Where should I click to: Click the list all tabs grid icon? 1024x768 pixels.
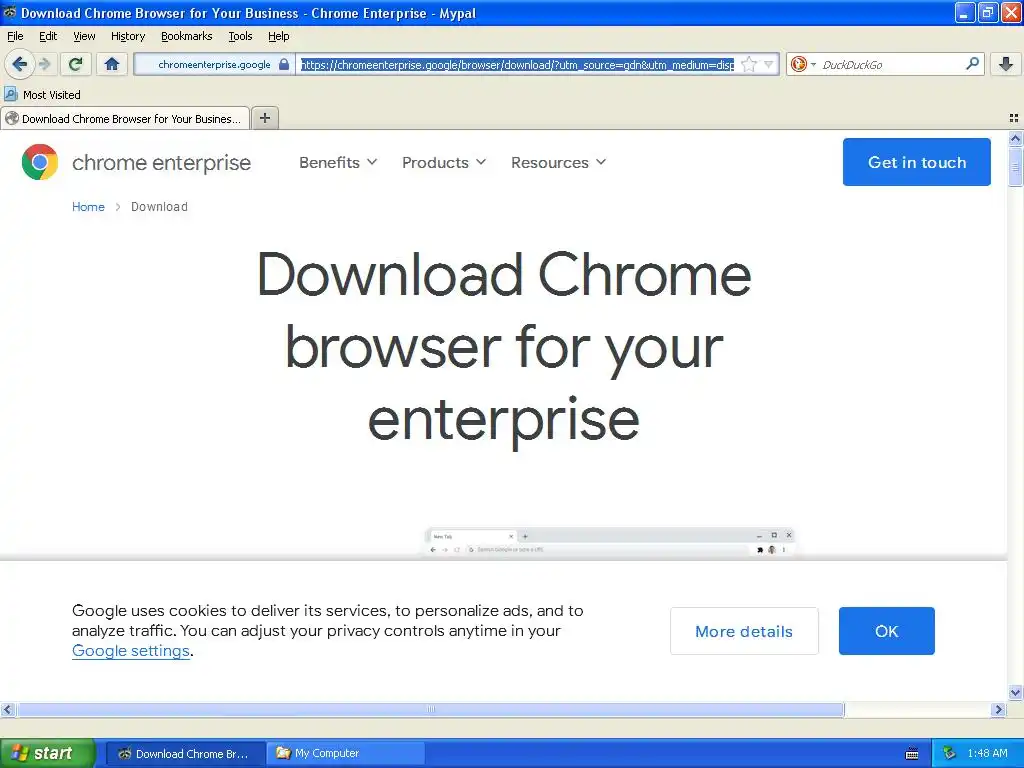click(x=1014, y=118)
